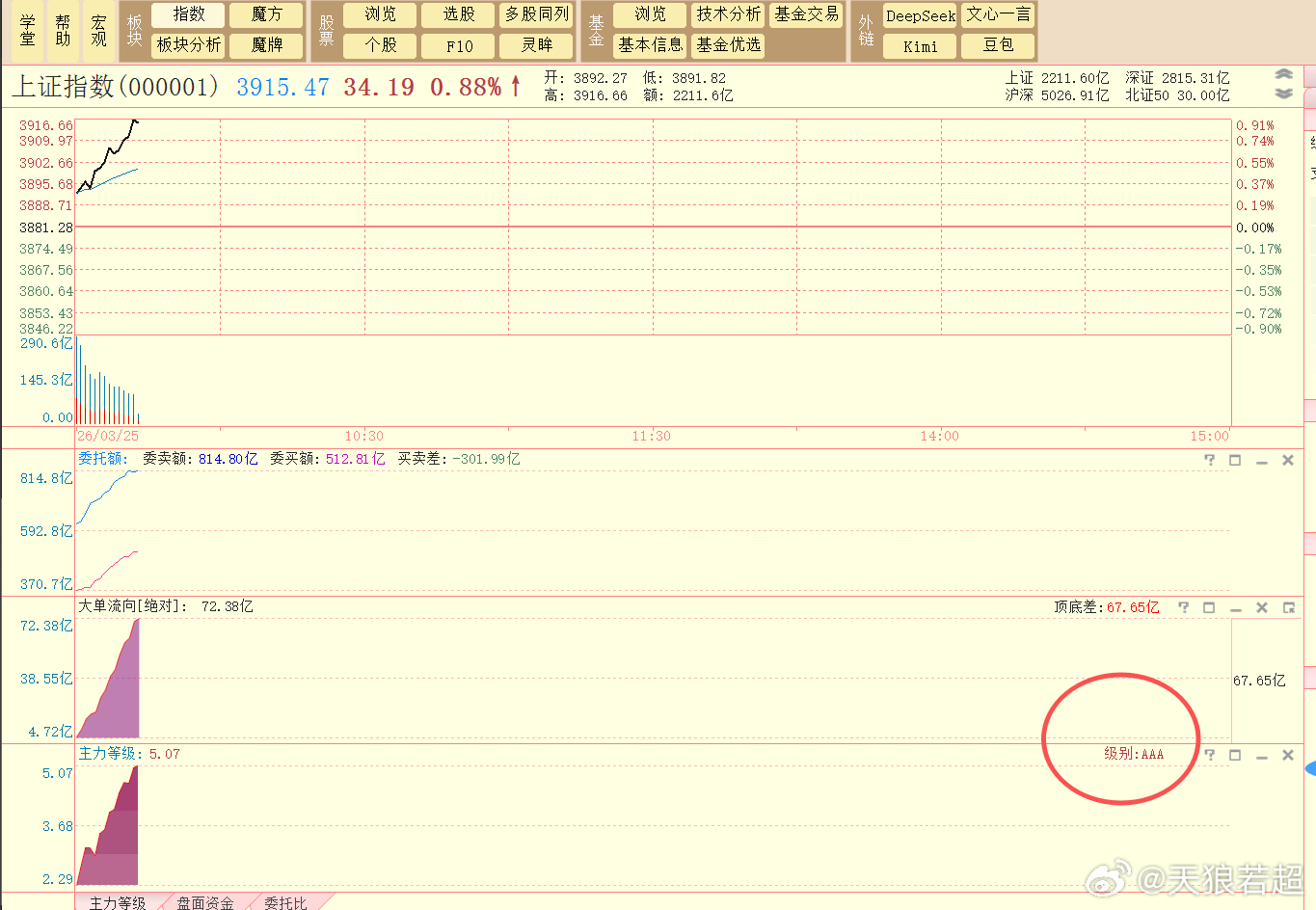Image resolution: width=1316 pixels, height=910 pixels.
Task: Open 魔牌 in the 板块 group
Action: (x=267, y=45)
